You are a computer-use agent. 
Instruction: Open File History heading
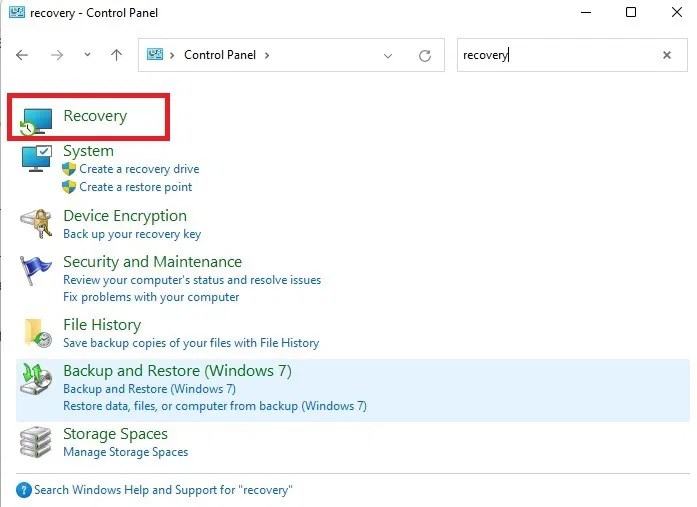tap(102, 325)
